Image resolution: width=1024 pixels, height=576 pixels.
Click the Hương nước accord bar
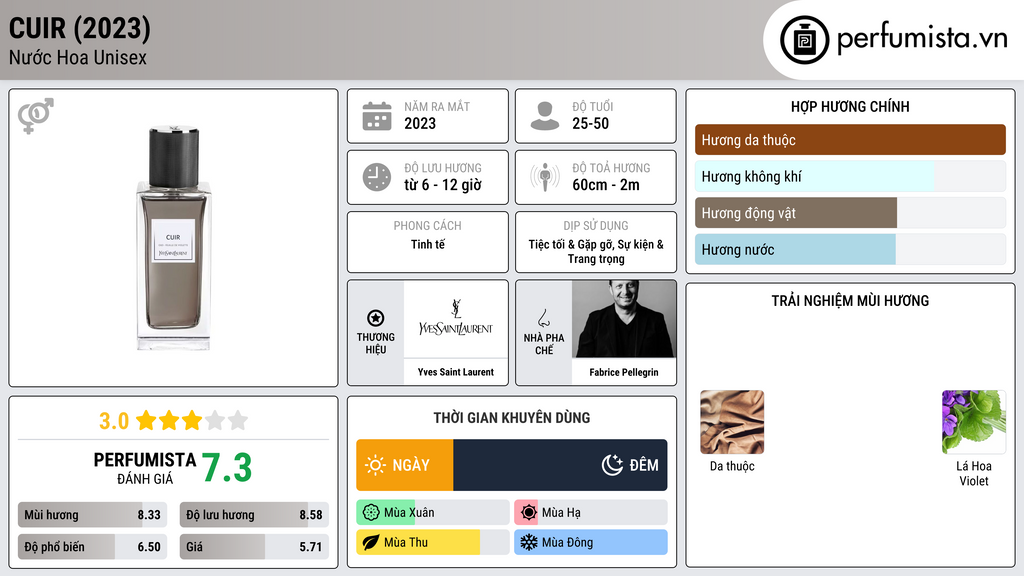point(850,249)
